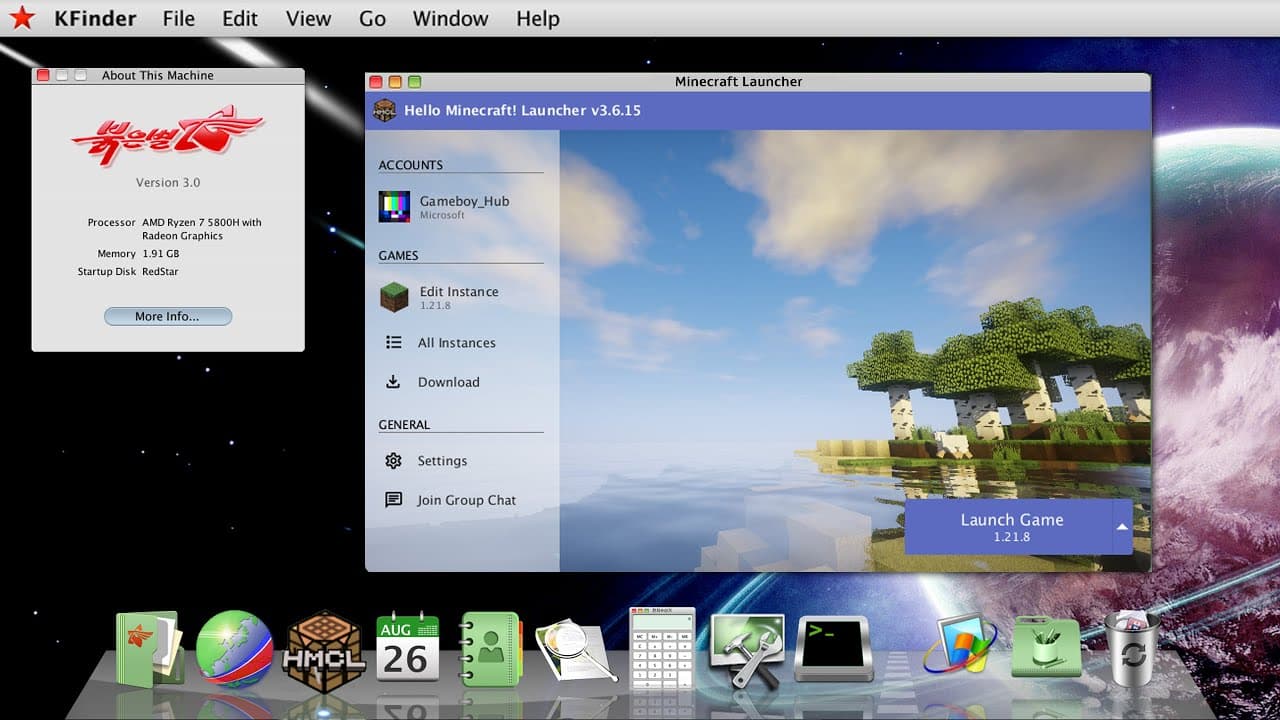Viewport: 1280px width, 720px height.
Task: Open the File menu
Action: tap(179, 19)
